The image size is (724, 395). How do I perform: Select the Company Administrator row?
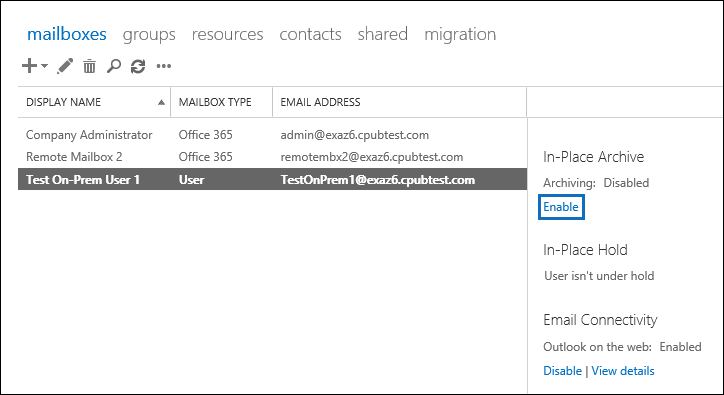coord(272,135)
